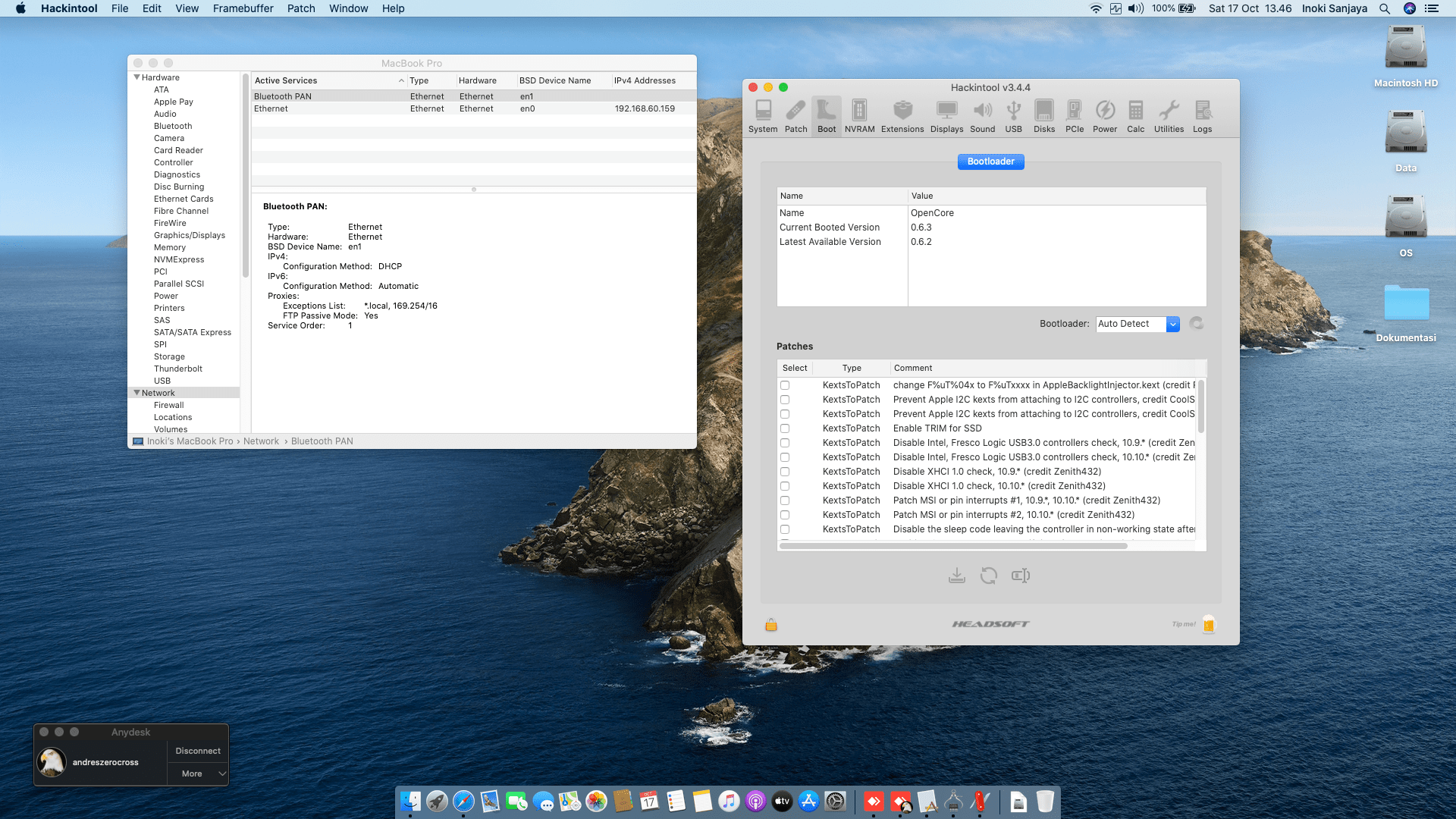Click the patches list vertical scrollbar

point(1200,406)
